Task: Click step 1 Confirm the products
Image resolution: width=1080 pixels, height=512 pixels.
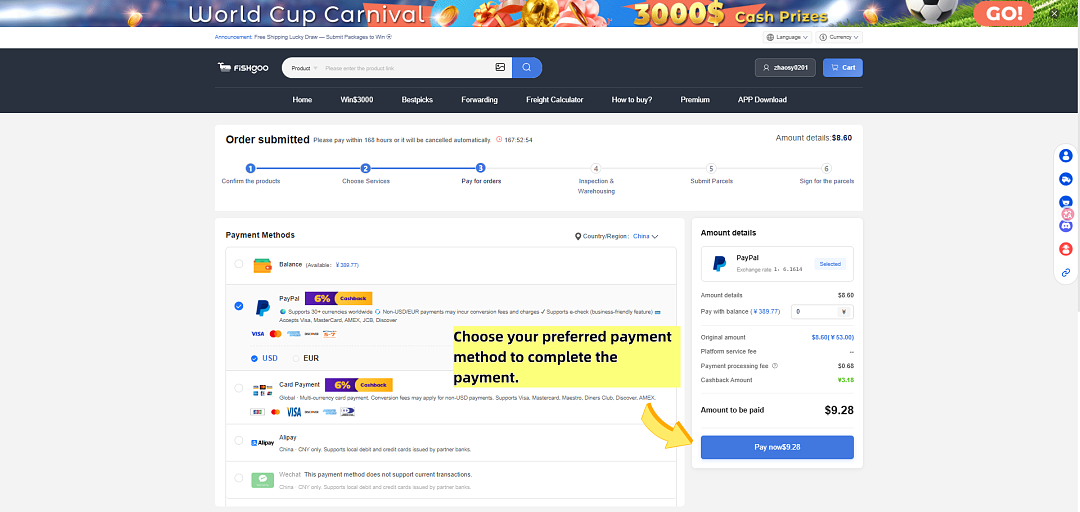Action: [251, 174]
